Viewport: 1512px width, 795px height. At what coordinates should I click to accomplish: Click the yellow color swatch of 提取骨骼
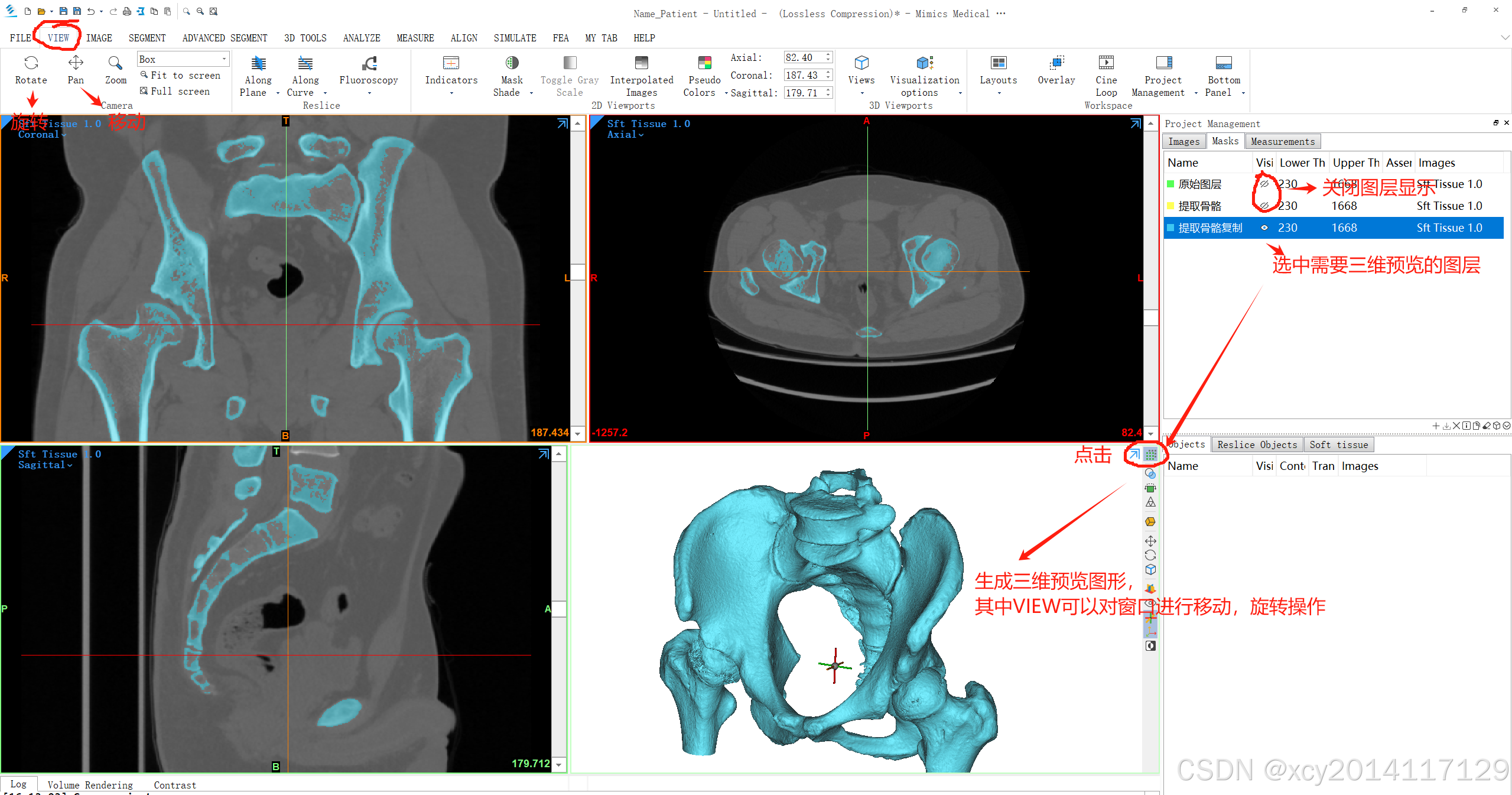tap(1170, 206)
